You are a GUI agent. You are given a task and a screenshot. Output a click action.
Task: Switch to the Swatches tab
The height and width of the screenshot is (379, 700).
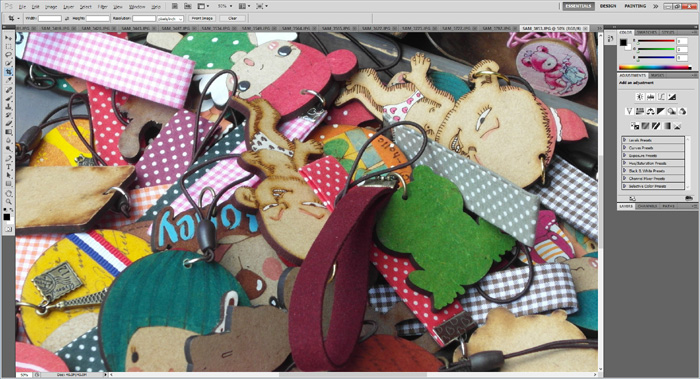pos(647,33)
